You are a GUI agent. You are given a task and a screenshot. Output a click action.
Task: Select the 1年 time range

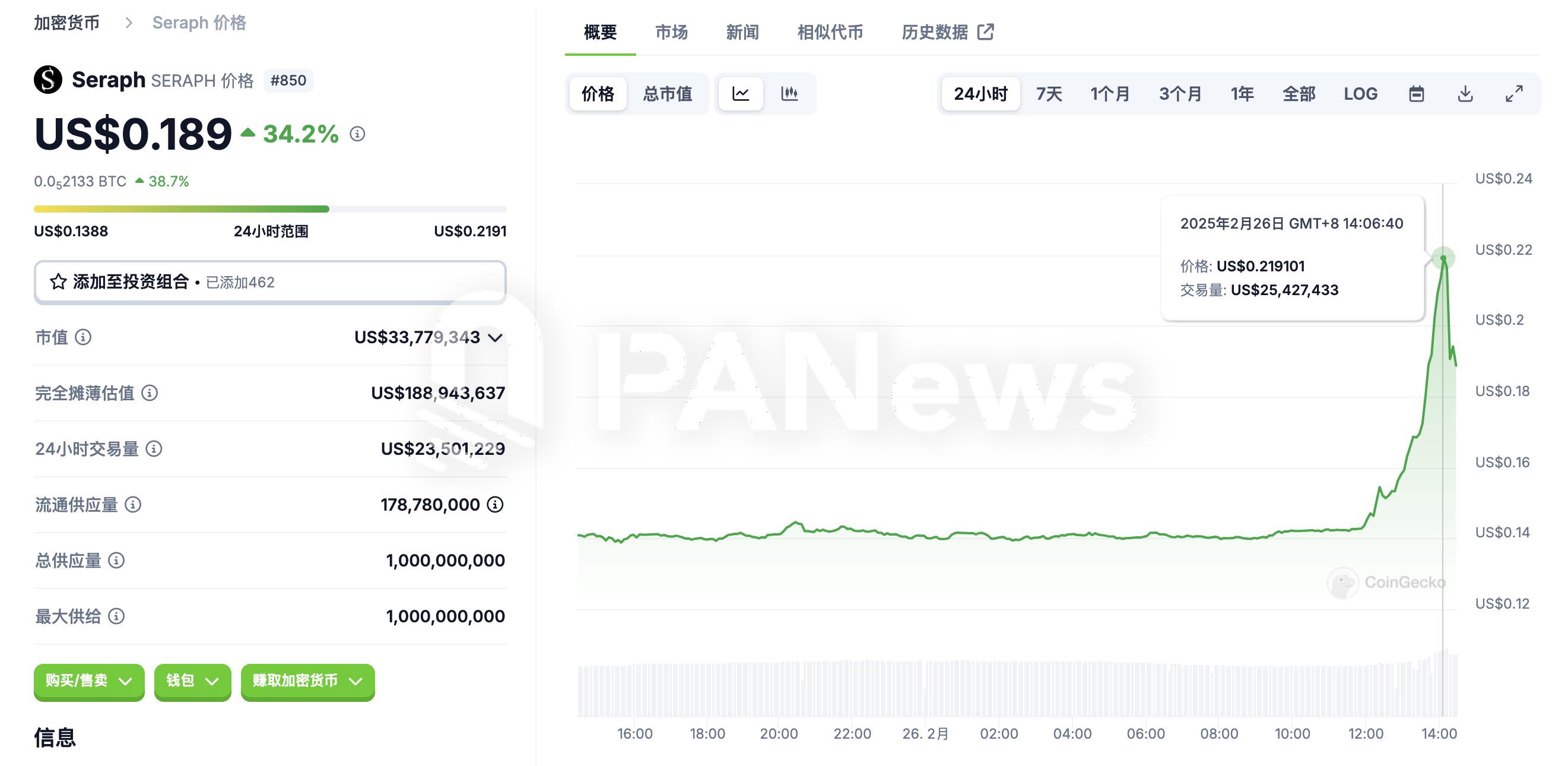[x=1242, y=94]
